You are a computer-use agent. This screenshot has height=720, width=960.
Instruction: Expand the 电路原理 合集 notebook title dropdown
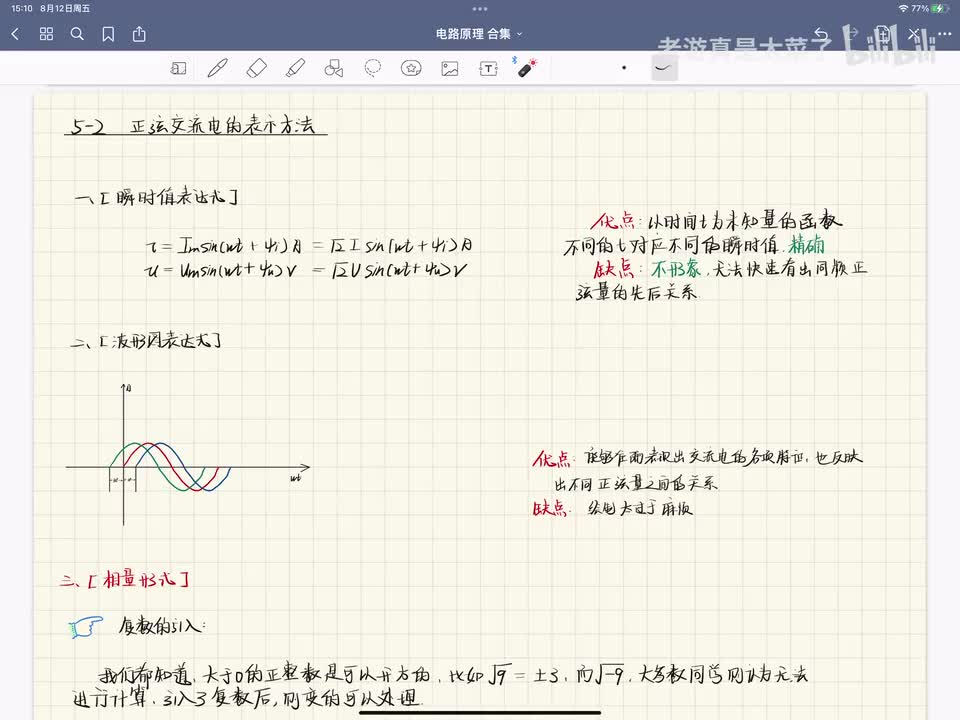pyautogui.click(x=479, y=34)
